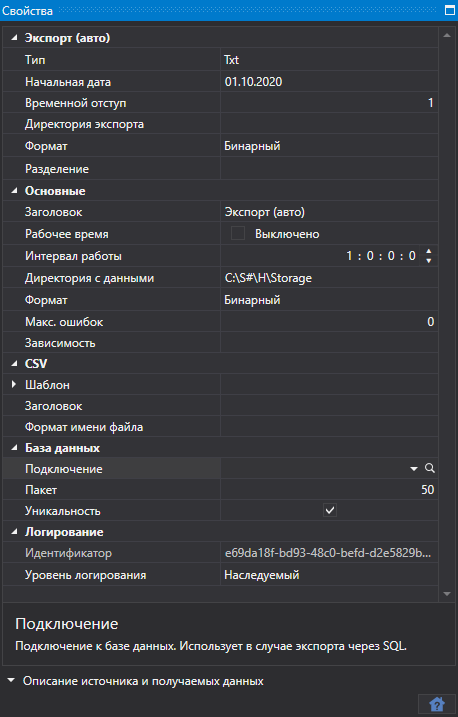Collapse the CSV group
This screenshot has height=717, width=458.
(14, 364)
